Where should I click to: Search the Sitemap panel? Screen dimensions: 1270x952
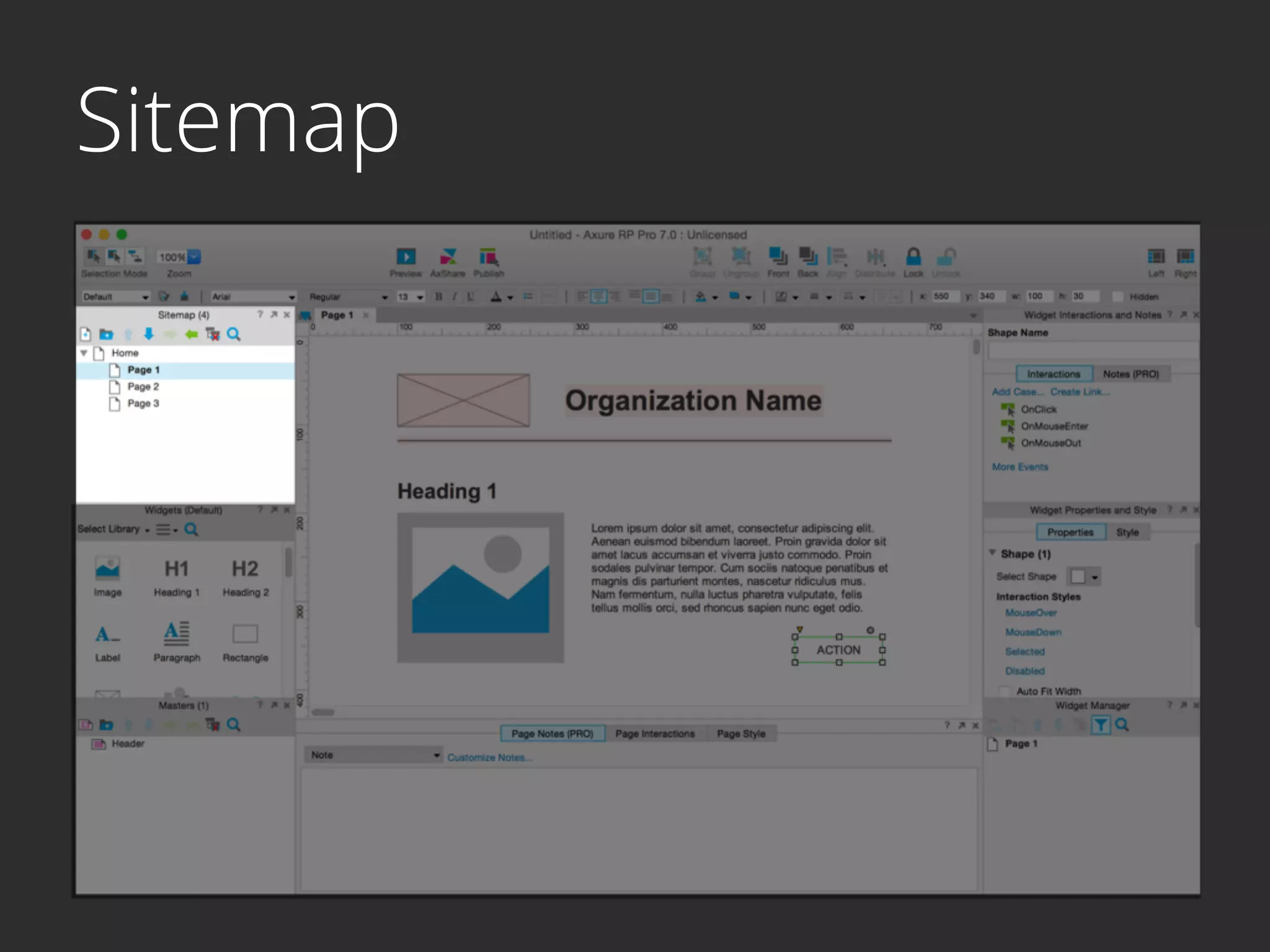pos(234,335)
